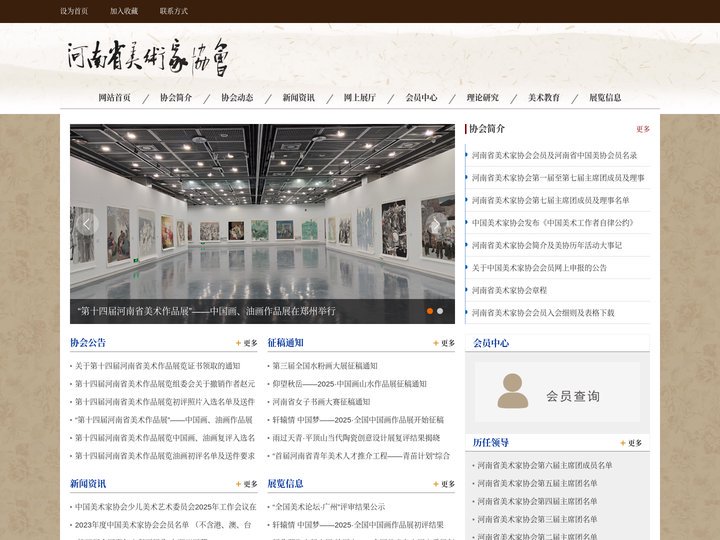Click the 协会公告 section heading
720x540 pixels.
coord(88,343)
